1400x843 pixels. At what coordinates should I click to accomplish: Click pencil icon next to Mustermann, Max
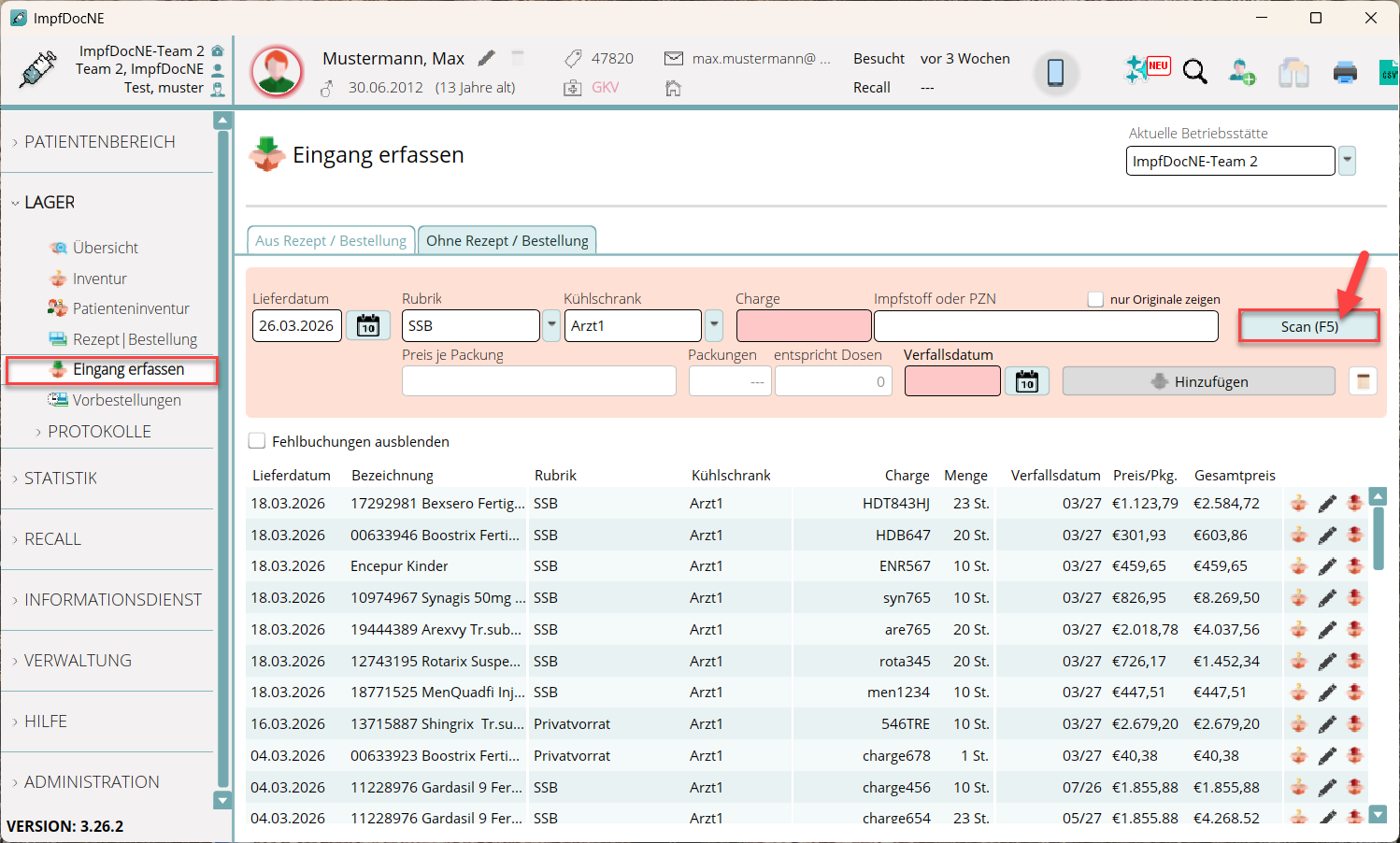coord(486,58)
